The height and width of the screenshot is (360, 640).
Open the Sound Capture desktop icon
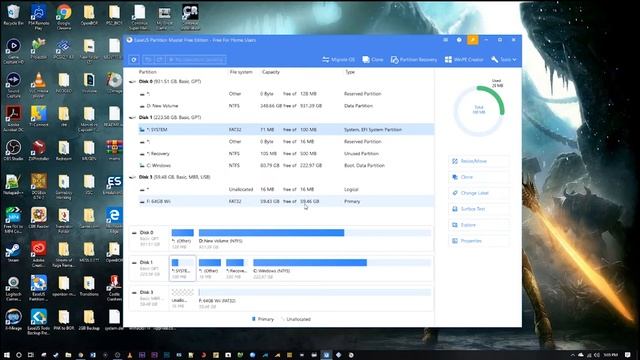tap(13, 84)
